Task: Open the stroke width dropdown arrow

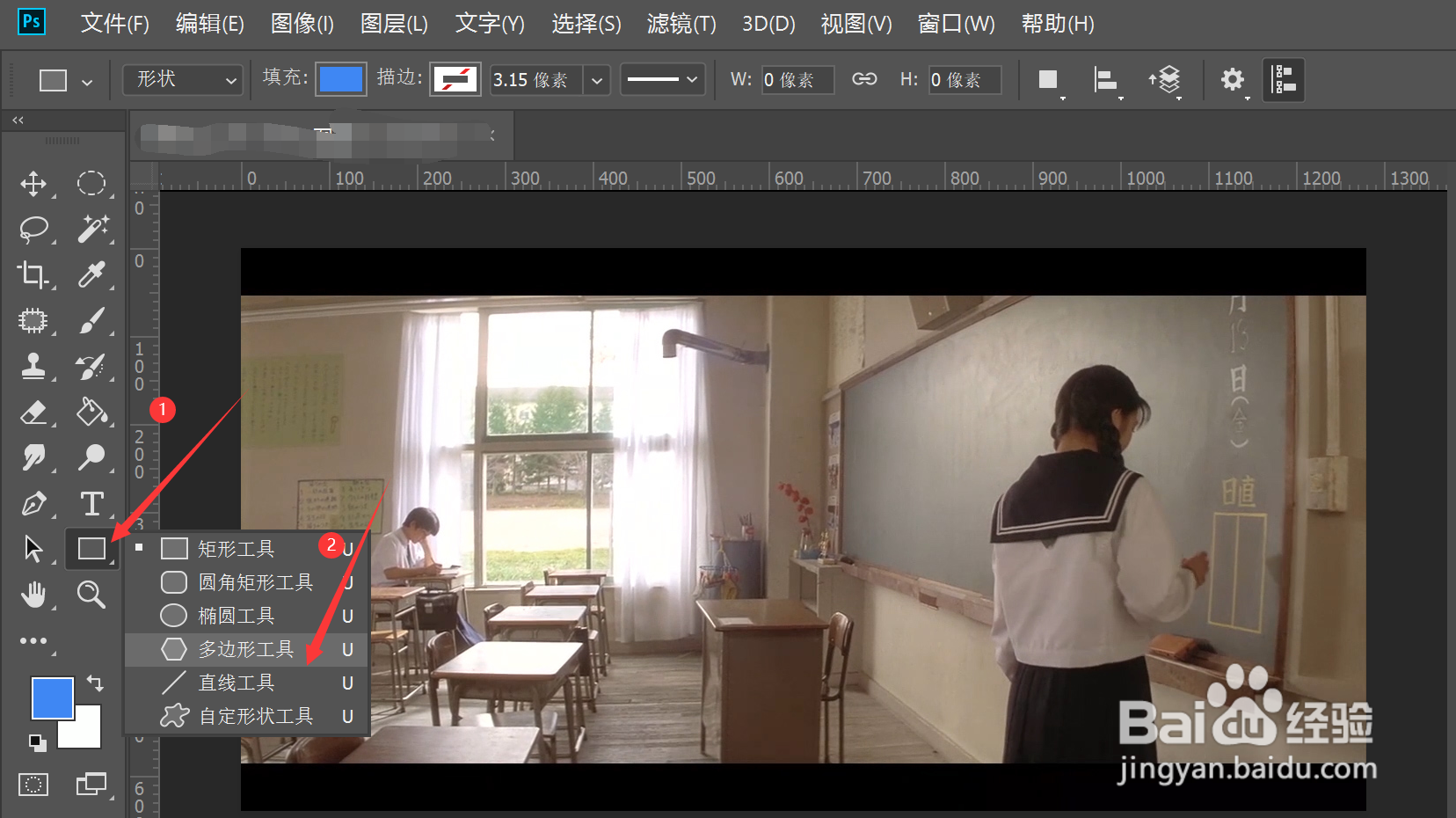Action: (597, 80)
